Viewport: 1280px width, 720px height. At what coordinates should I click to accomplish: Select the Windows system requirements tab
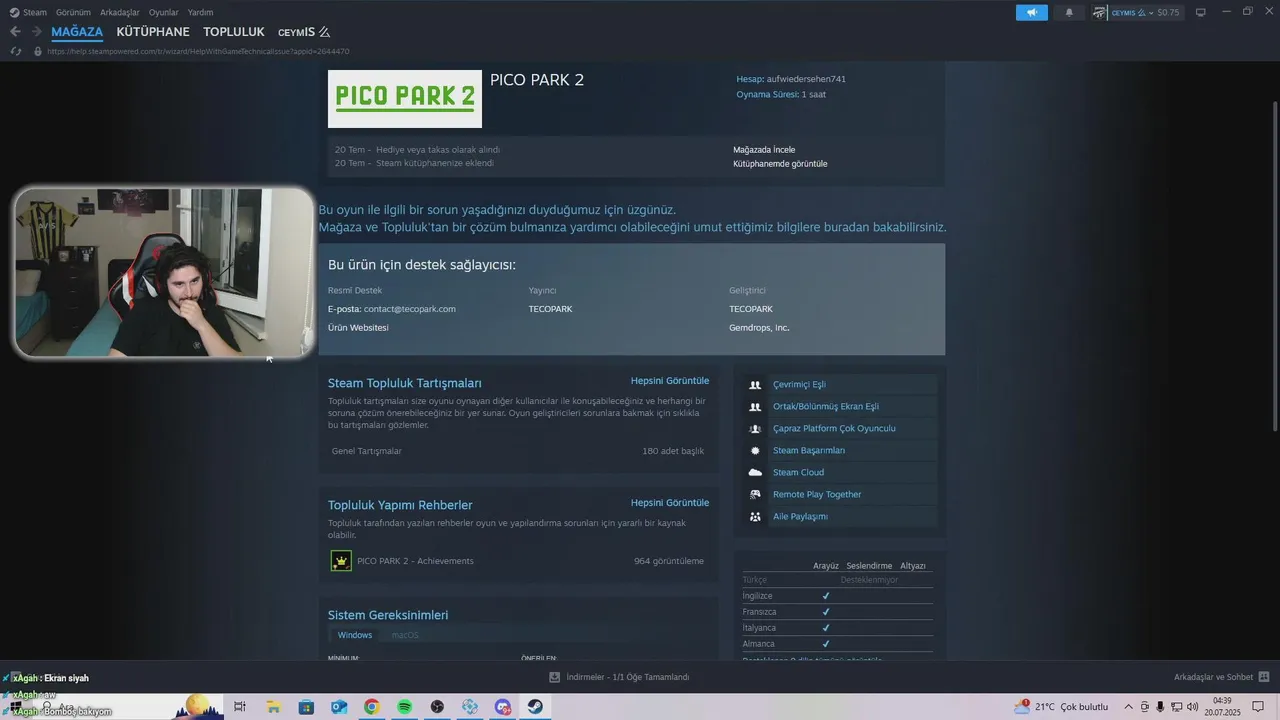coord(355,635)
